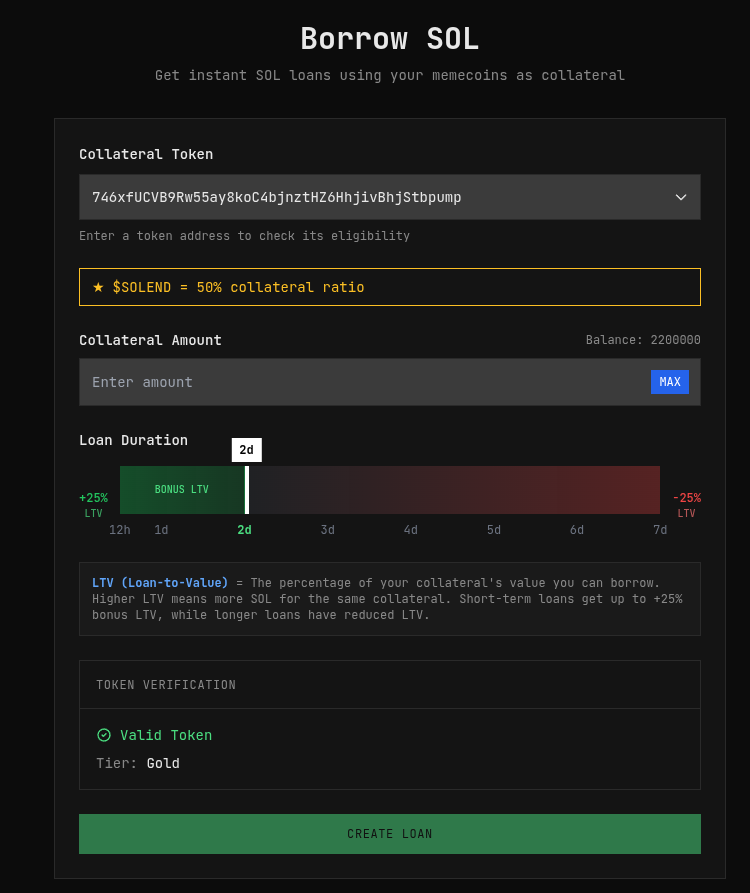Click the BONUS LTV green slider region
Viewport: 750px width, 893px height.
coord(182,490)
